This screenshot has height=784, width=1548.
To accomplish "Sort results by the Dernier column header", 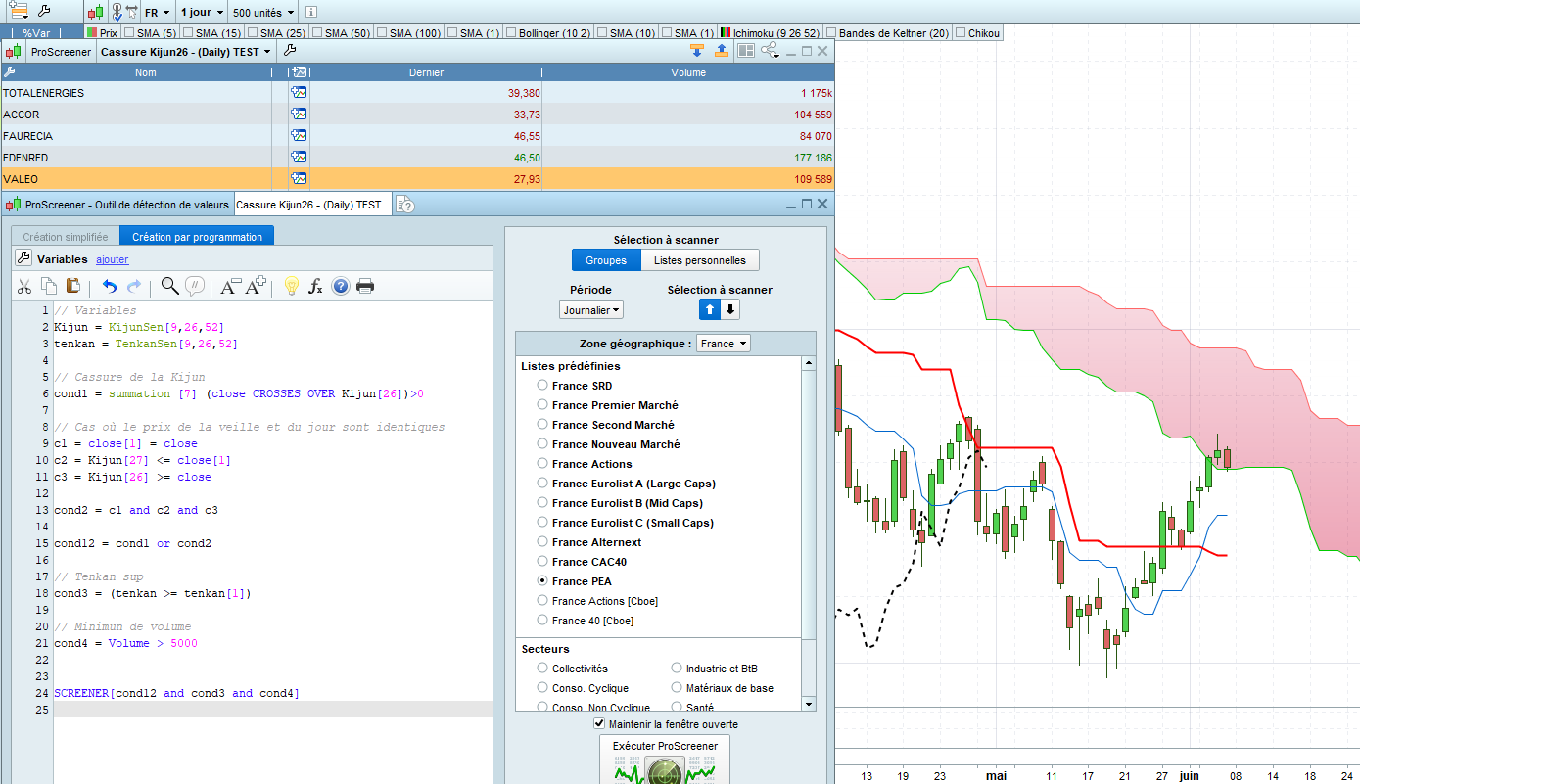I will click(x=426, y=72).
